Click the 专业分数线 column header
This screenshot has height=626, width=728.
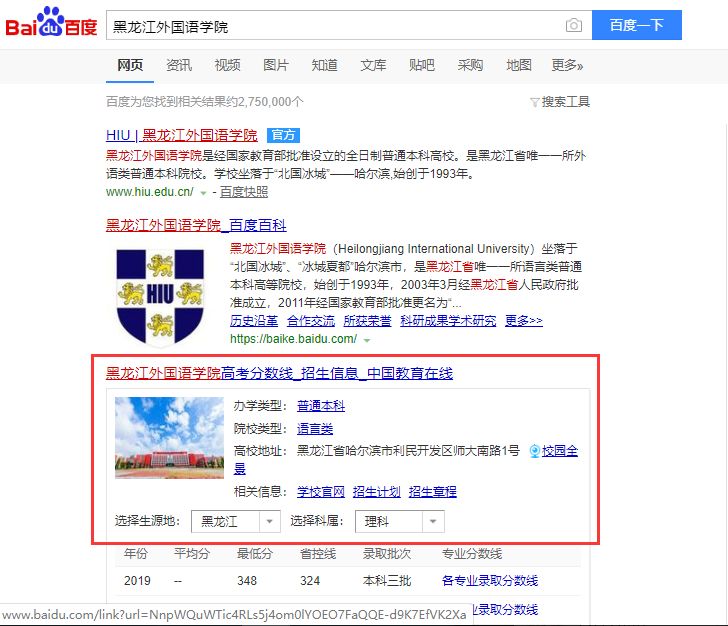click(x=472, y=554)
